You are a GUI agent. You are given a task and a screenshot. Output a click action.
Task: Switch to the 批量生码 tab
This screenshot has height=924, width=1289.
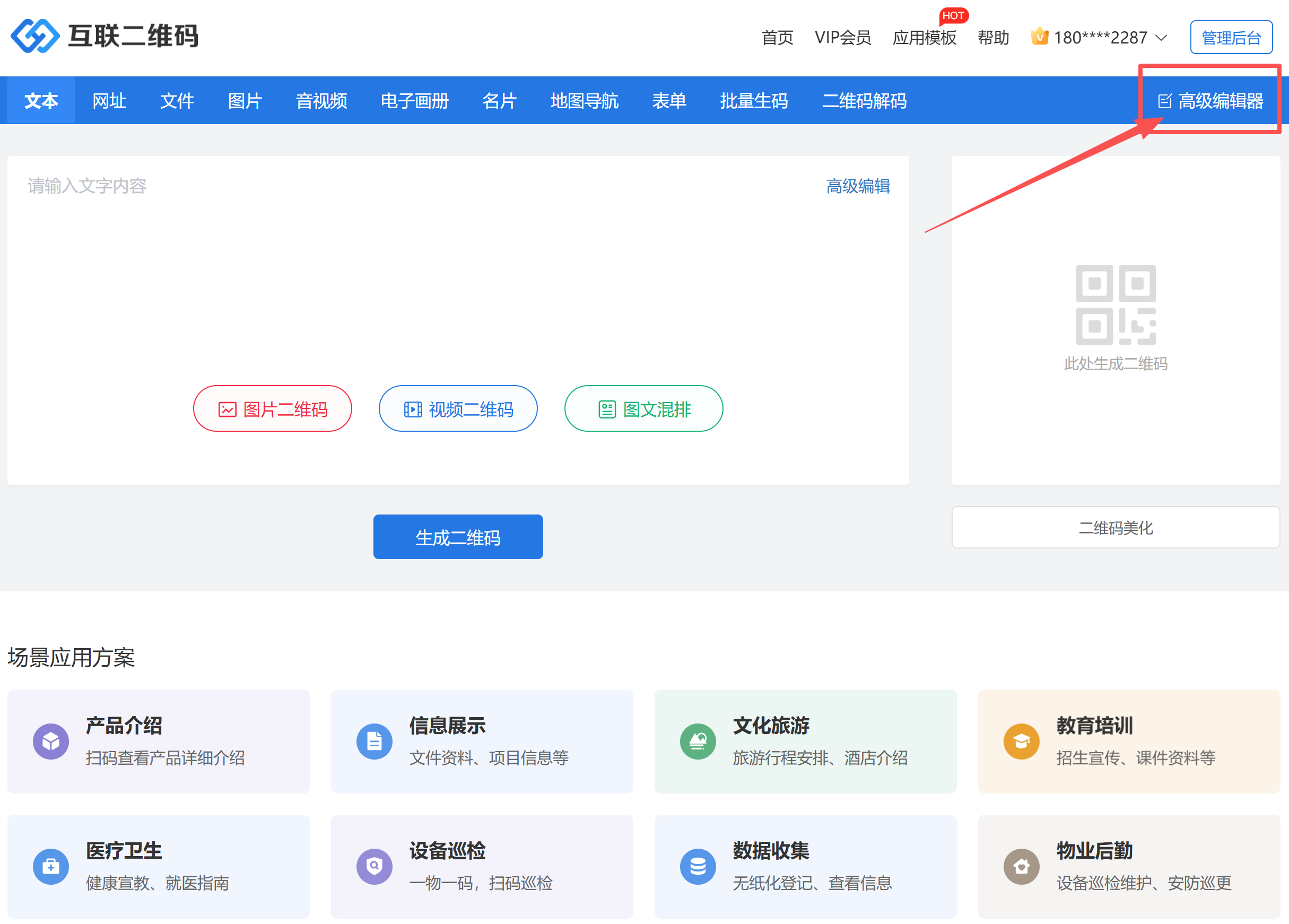coord(754,101)
